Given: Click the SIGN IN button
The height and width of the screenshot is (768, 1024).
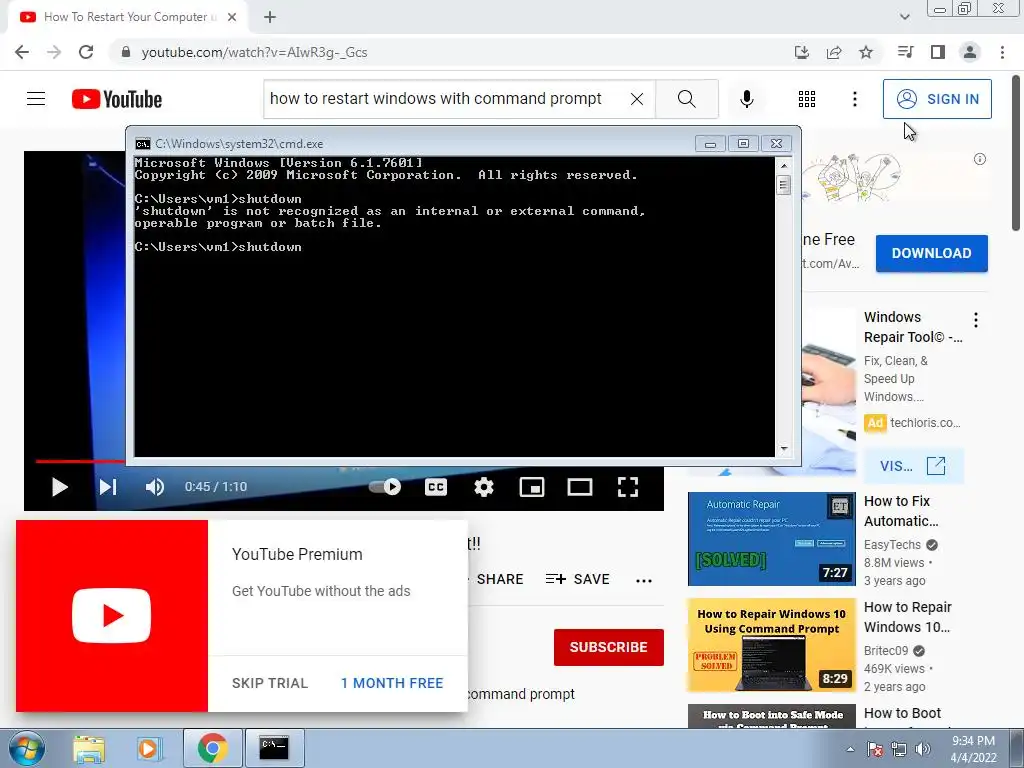Looking at the screenshot, I should 937,99.
